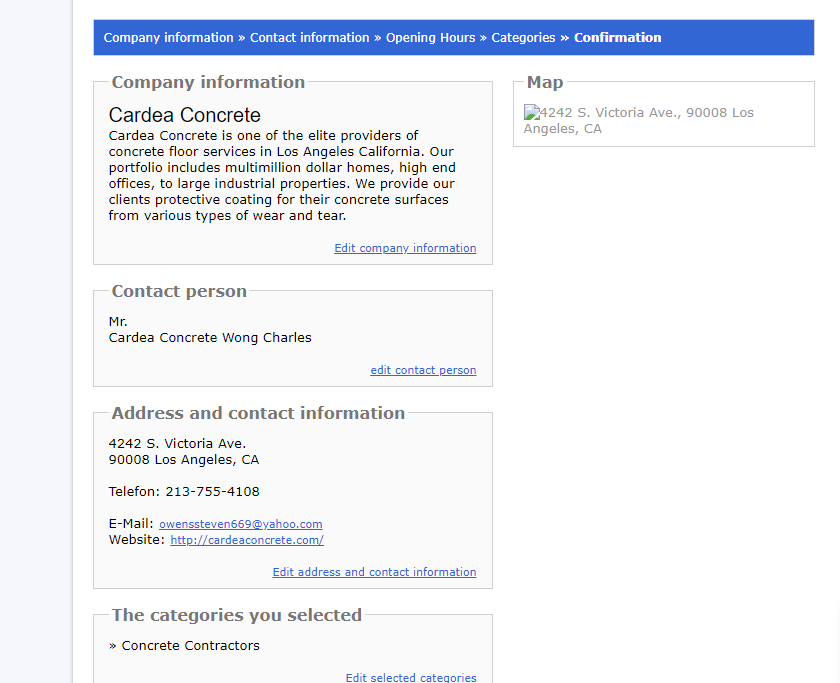The height and width of the screenshot is (683, 840).
Task: Open the cardeaconcrete.com website link
Action: (x=247, y=540)
